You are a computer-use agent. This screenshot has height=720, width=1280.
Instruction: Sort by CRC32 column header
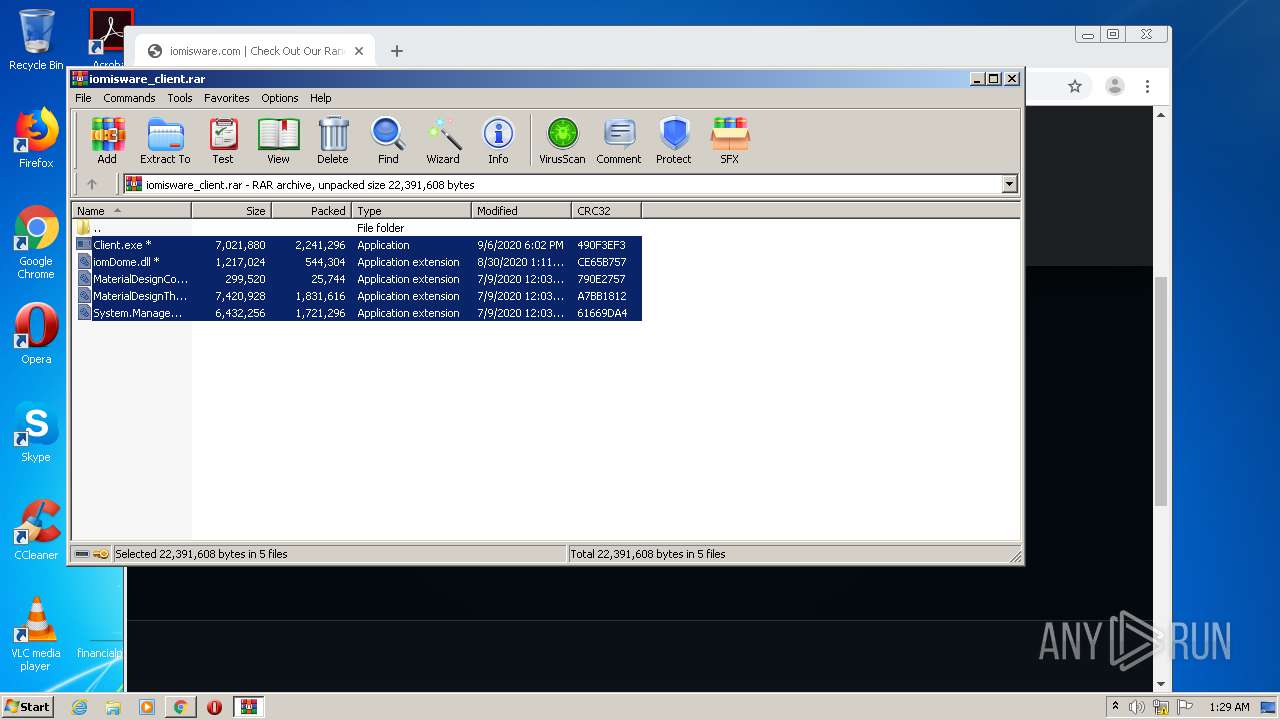(606, 211)
